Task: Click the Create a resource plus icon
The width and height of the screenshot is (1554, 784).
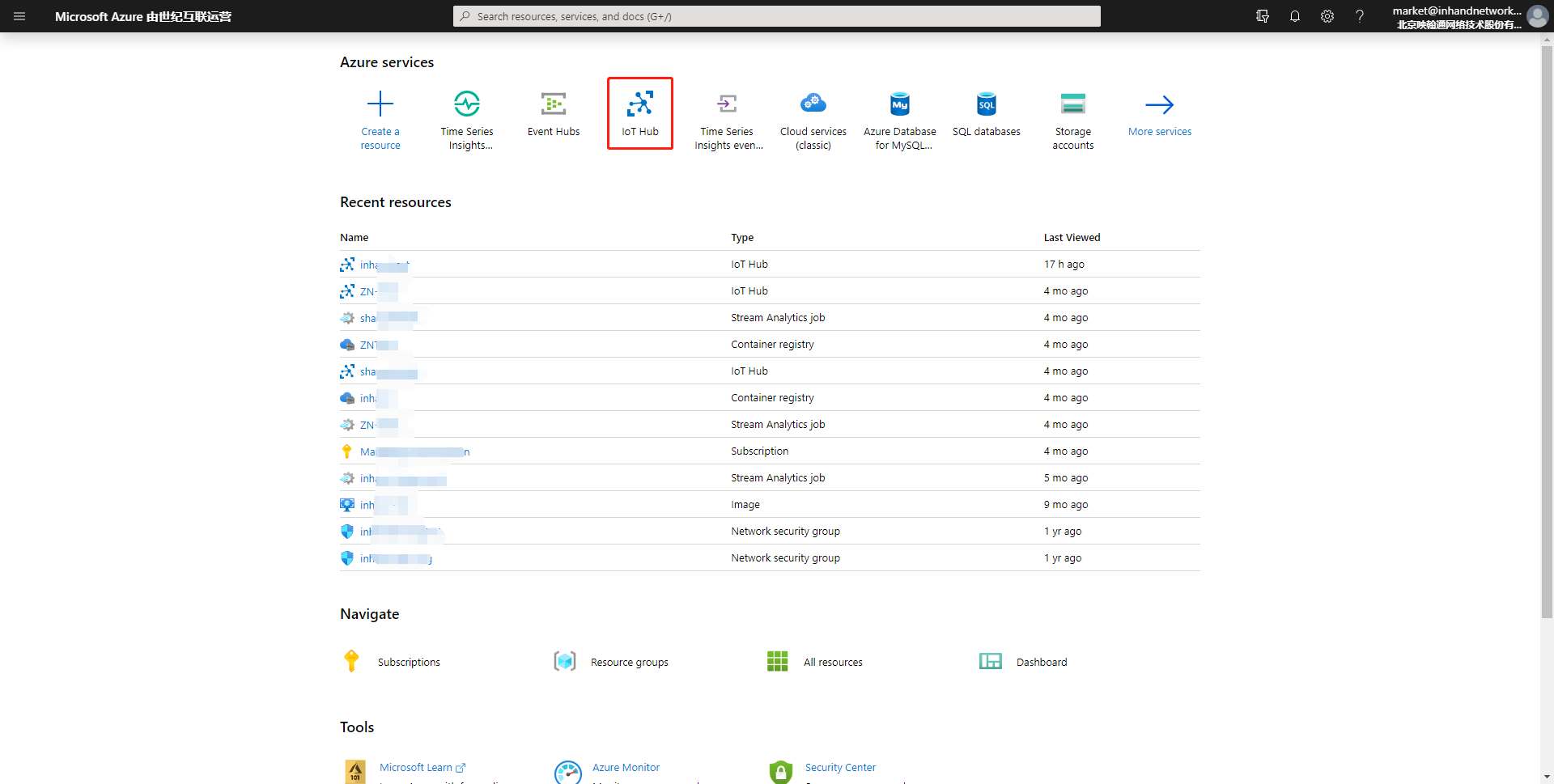Action: tap(380, 104)
